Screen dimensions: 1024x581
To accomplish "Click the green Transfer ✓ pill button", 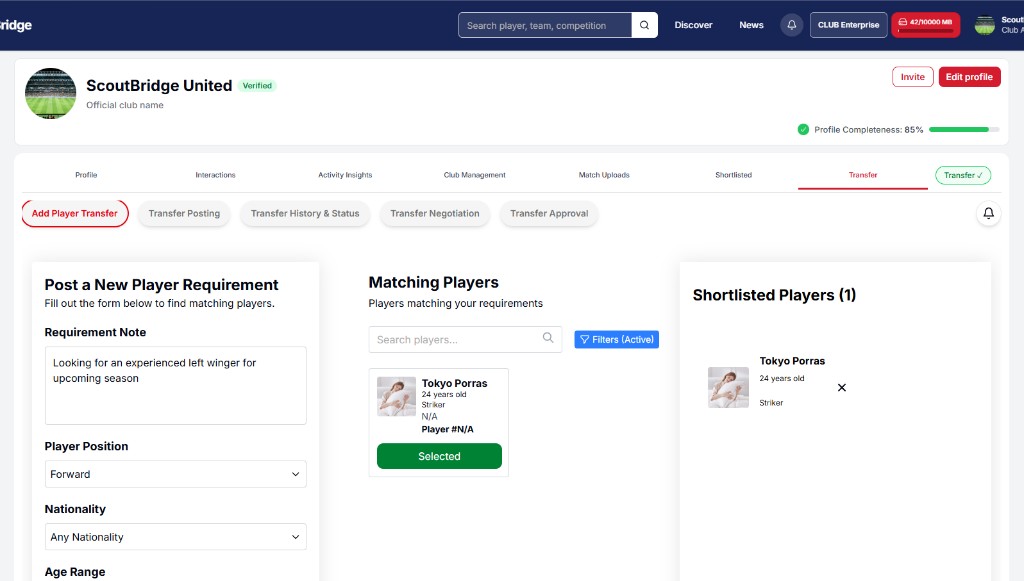I will [x=963, y=175].
